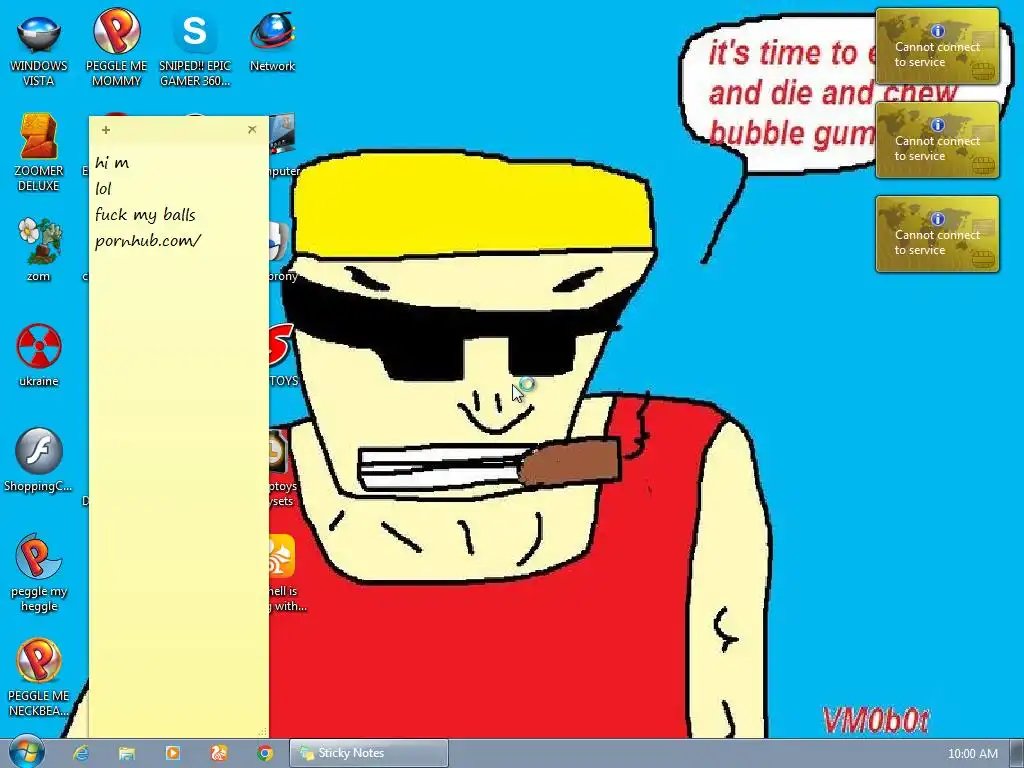Place cursor after 'pornhub.com/' text in note
Image resolution: width=1024 pixels, height=768 pixels.
pos(203,240)
